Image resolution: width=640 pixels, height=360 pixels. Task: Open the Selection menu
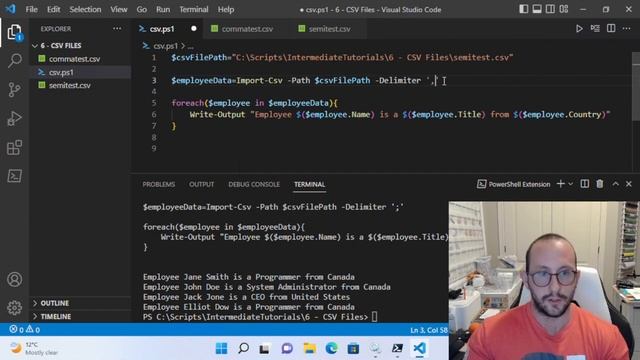[x=85, y=9]
